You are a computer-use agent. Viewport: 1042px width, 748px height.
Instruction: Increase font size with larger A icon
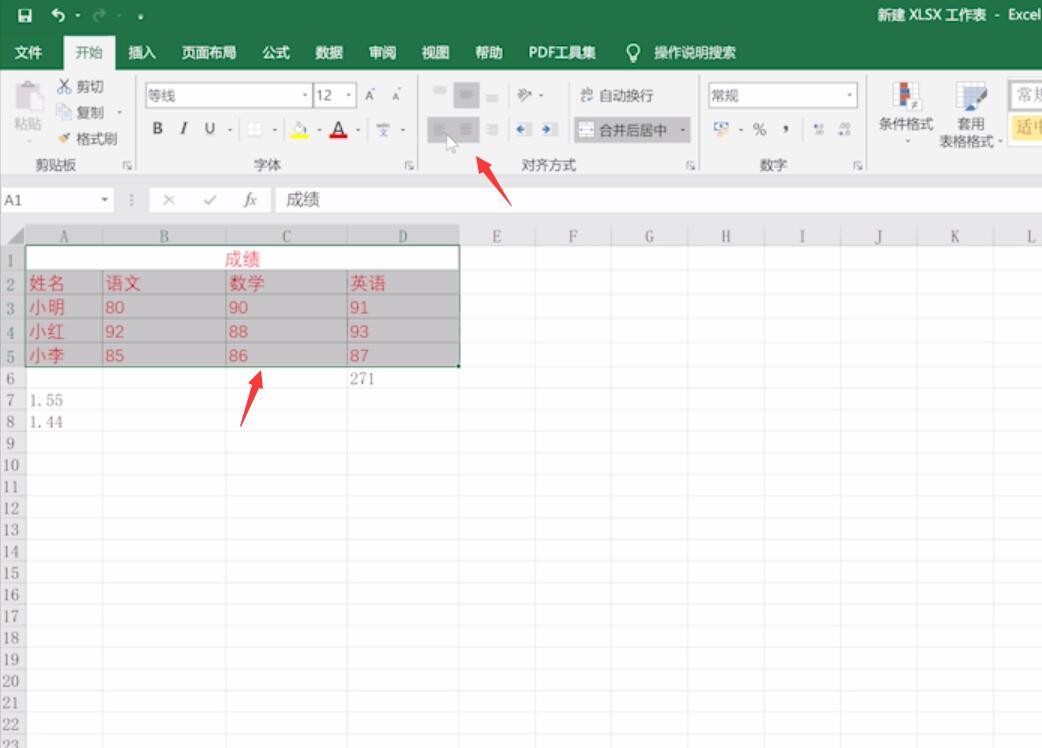pyautogui.click(x=370, y=95)
